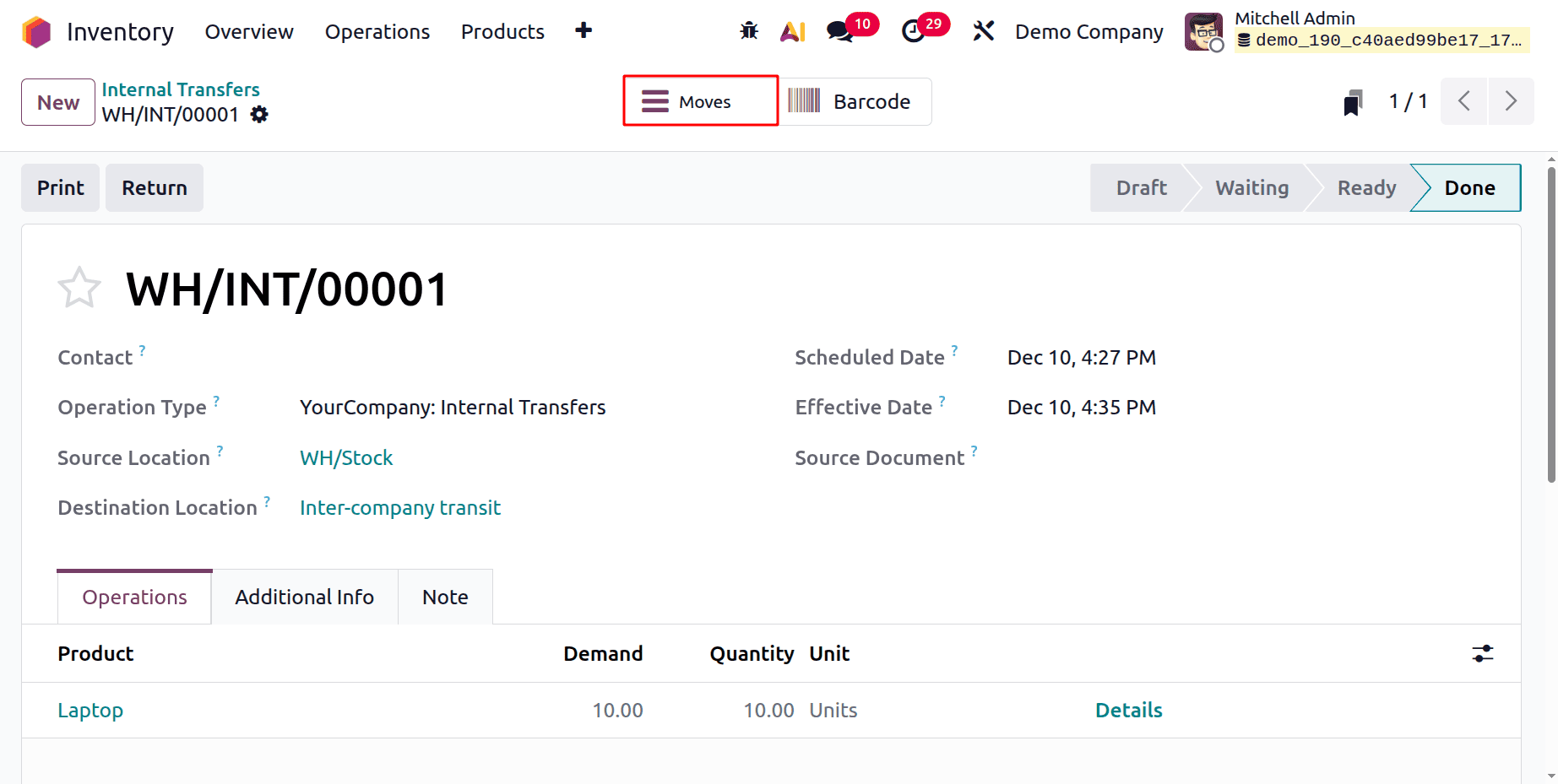This screenshot has width=1558, height=784.
Task: Switch to the Additional Info tab
Action: coord(304,597)
